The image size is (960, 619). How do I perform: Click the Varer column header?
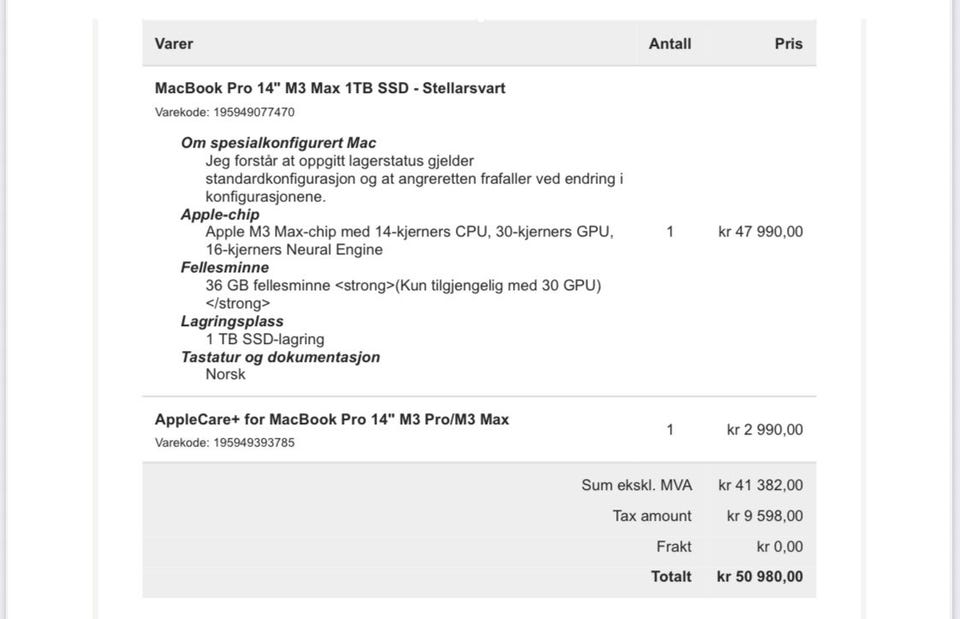(x=174, y=44)
